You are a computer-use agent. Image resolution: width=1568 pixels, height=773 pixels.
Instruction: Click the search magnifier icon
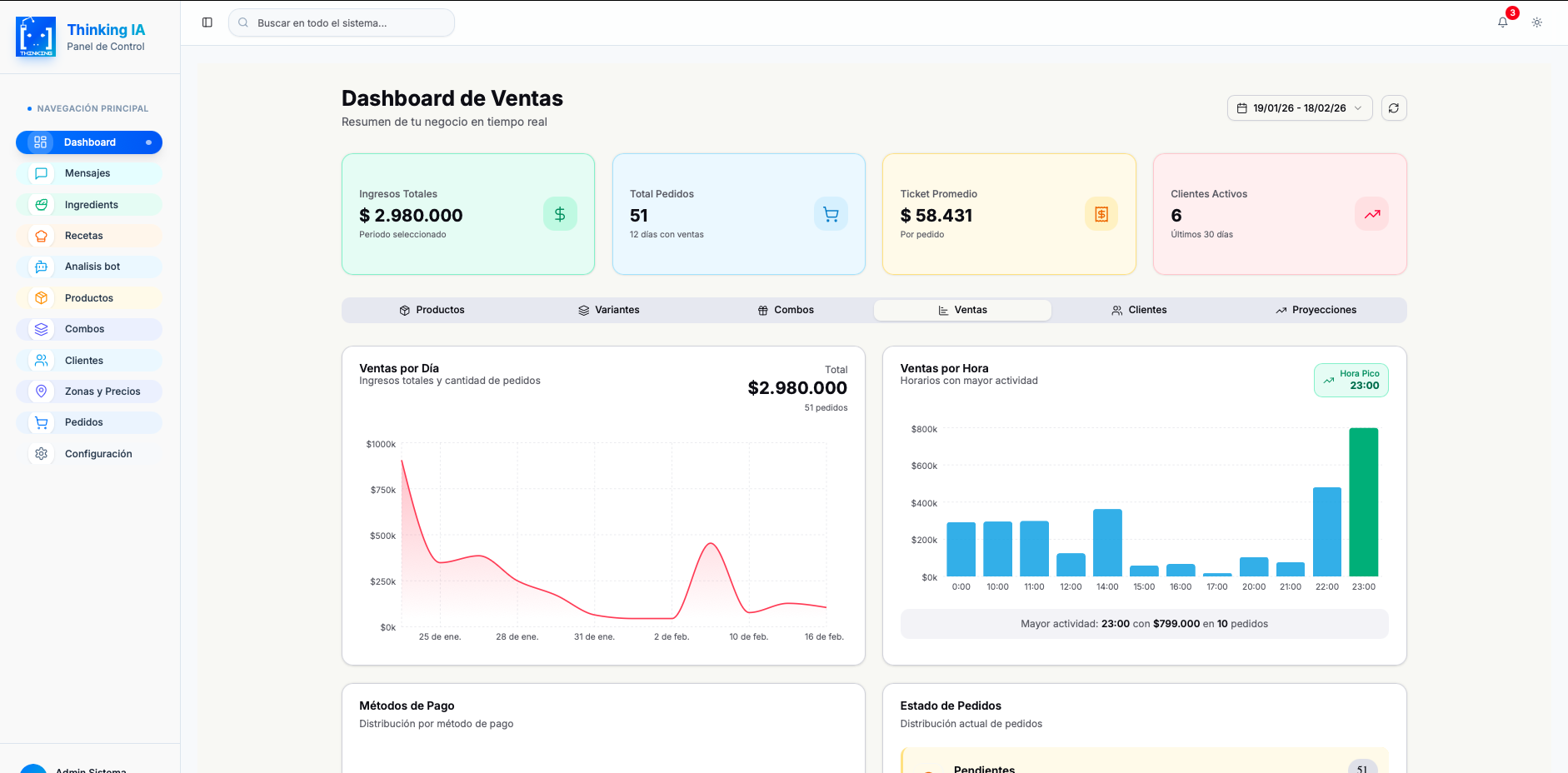[242, 22]
